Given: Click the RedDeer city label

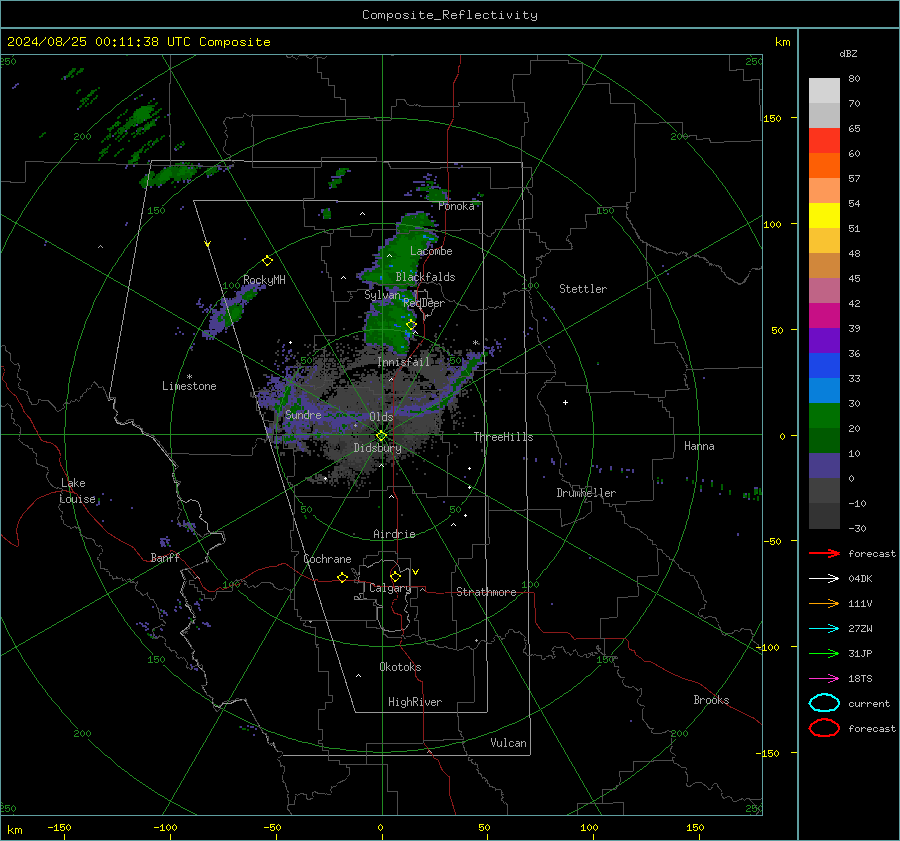Looking at the screenshot, I should (x=424, y=303).
